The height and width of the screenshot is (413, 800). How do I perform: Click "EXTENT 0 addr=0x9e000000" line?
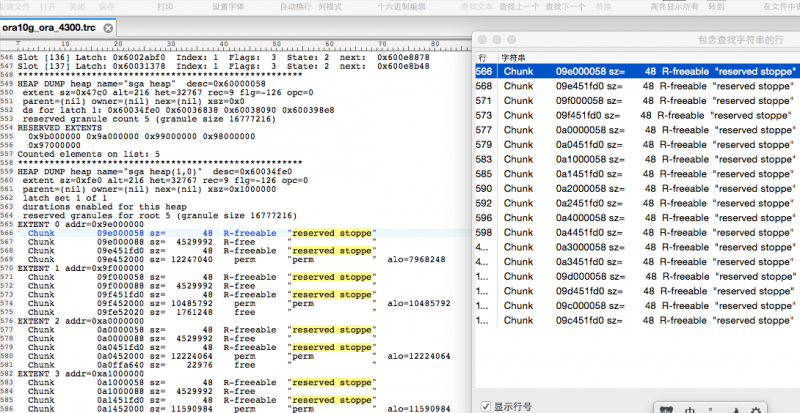click(81, 224)
